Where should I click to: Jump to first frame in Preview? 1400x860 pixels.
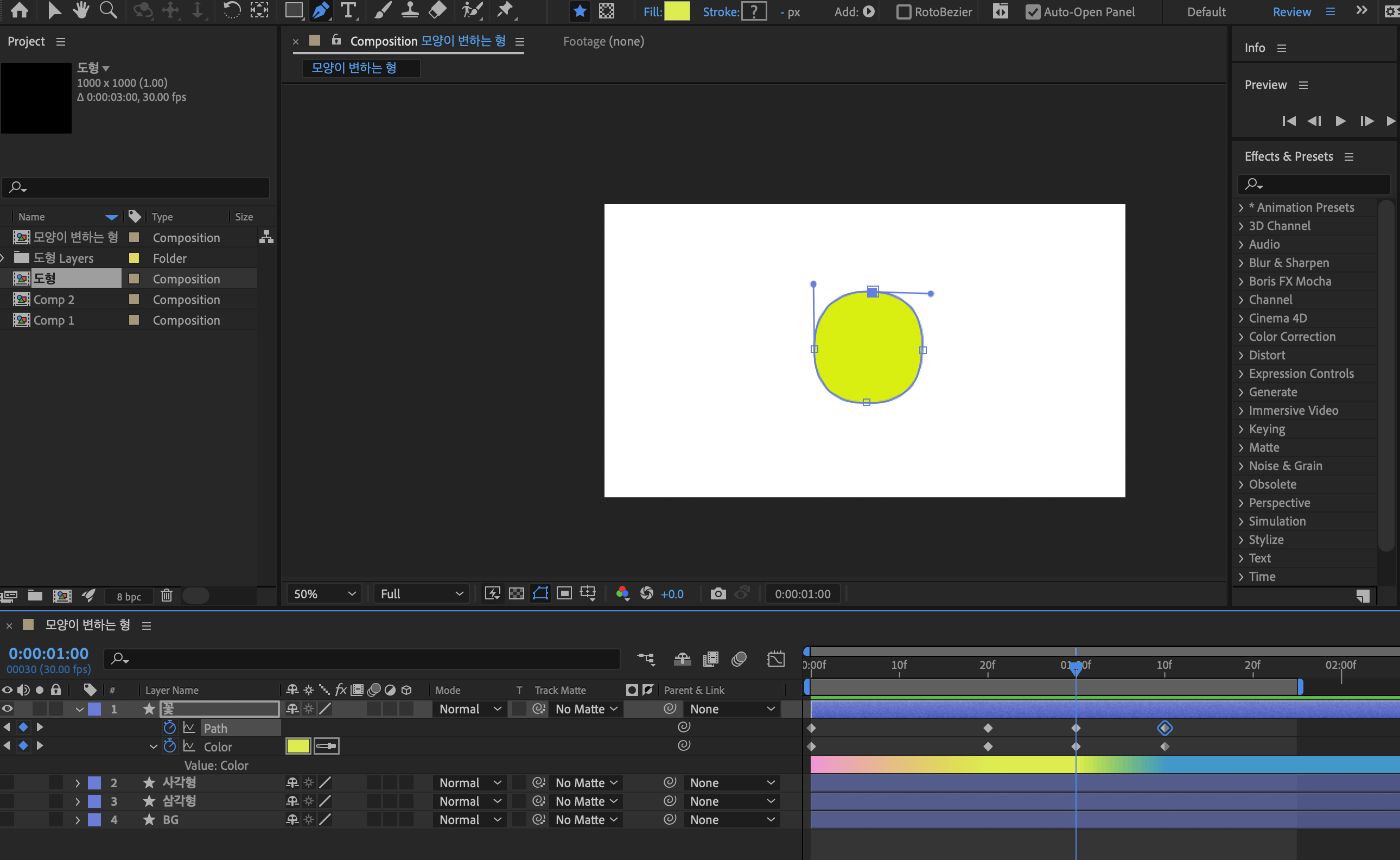[x=1289, y=121]
